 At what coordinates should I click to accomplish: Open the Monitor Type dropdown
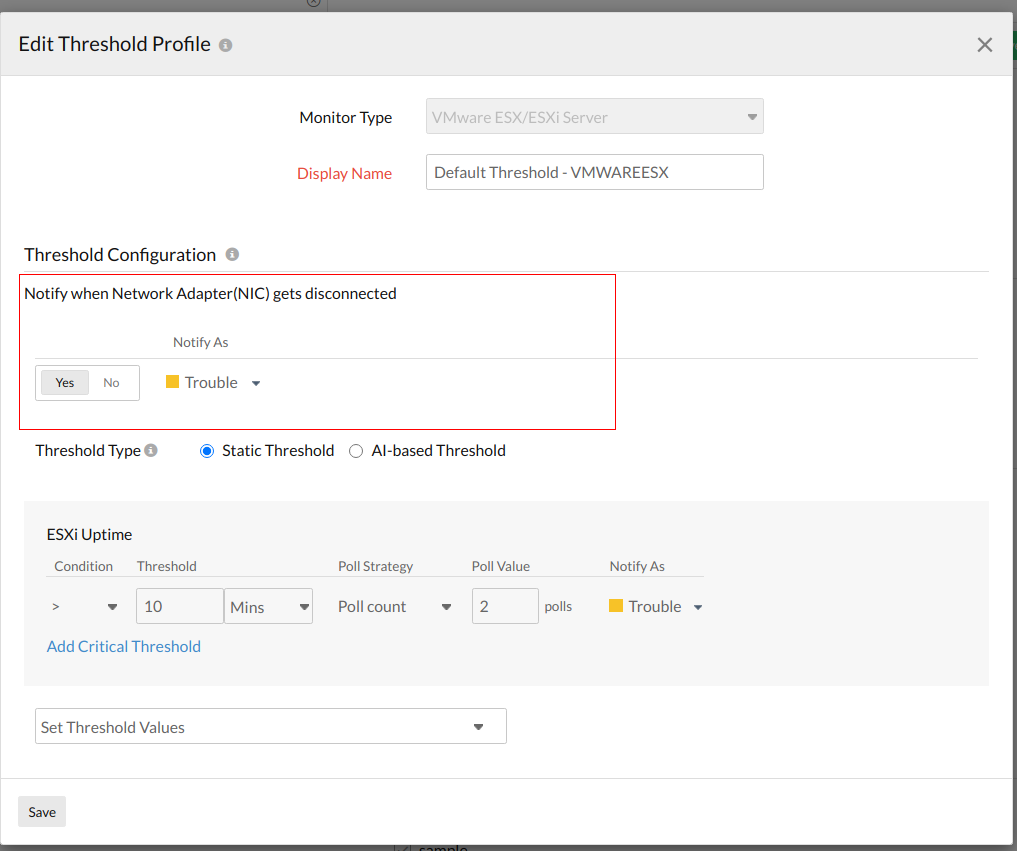pos(594,117)
